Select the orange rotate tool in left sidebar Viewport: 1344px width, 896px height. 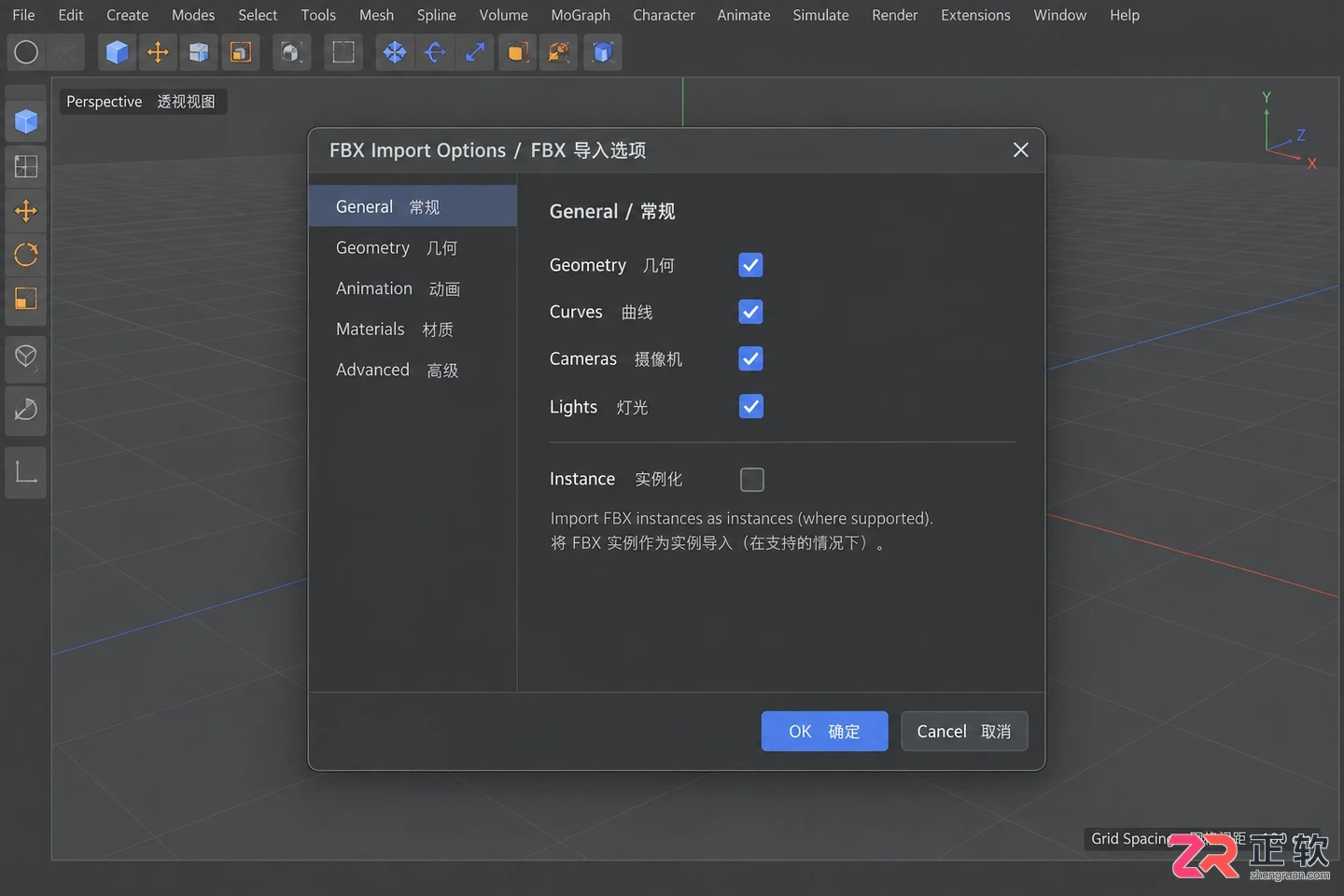[26, 255]
